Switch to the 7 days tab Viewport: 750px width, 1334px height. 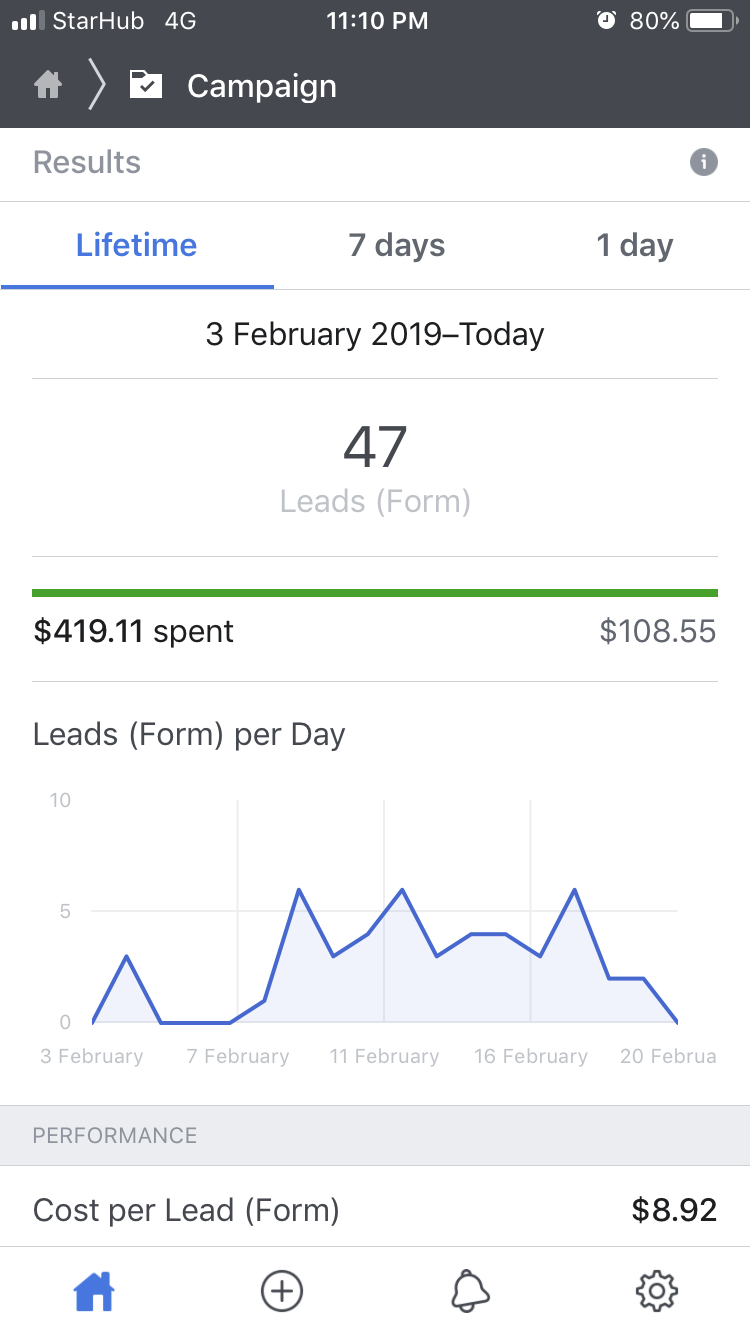(397, 246)
